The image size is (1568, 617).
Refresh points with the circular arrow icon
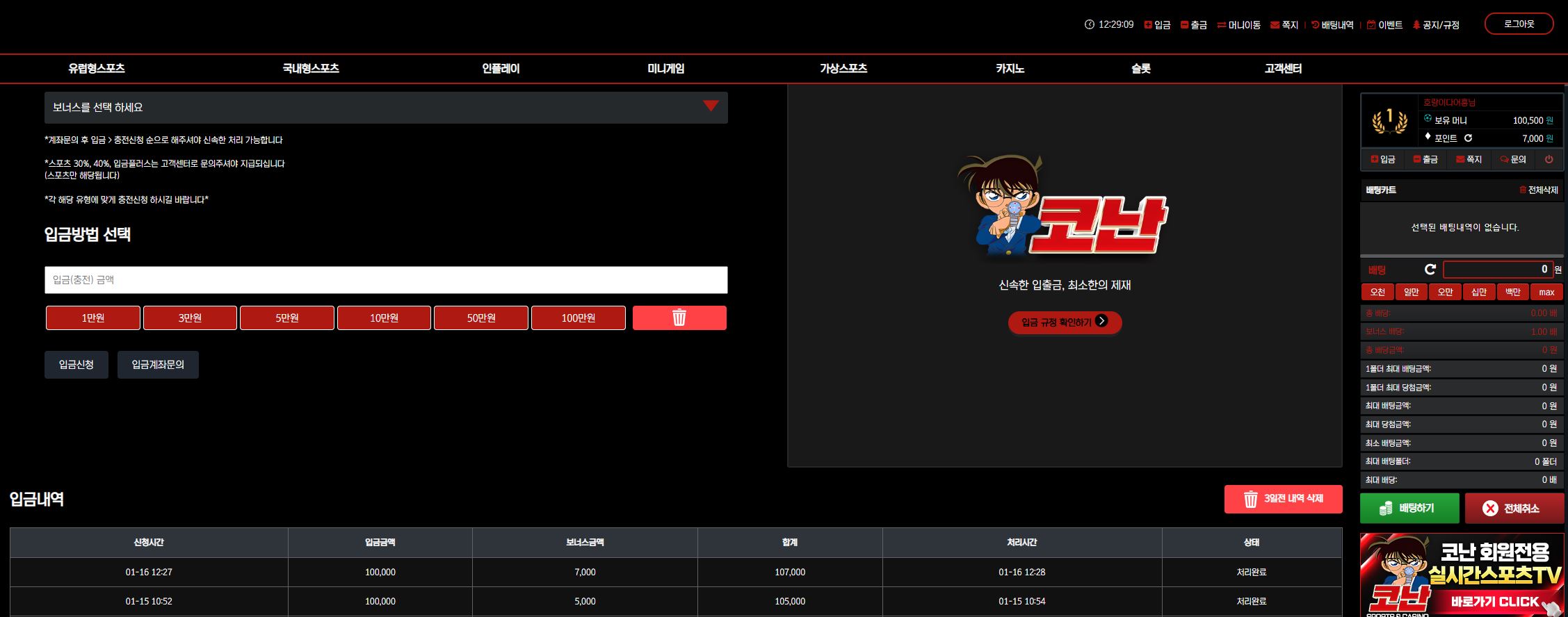[1468, 138]
